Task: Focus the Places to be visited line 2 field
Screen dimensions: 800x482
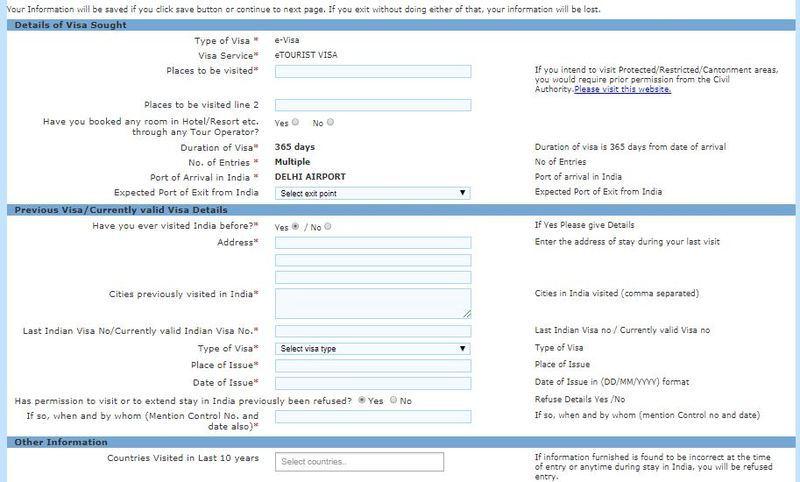Action: pos(372,105)
